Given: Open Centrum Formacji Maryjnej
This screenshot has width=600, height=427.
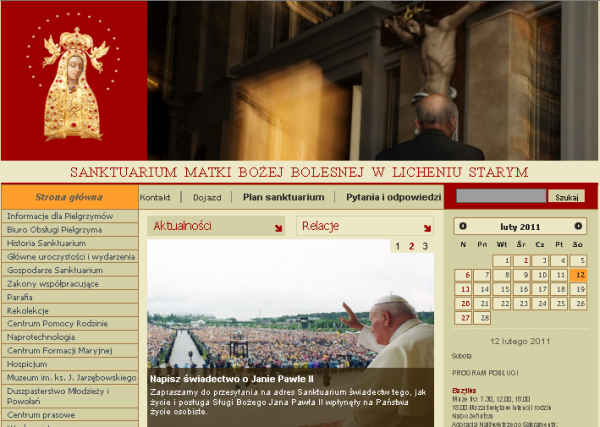Looking at the screenshot, I should pyautogui.click(x=70, y=350).
